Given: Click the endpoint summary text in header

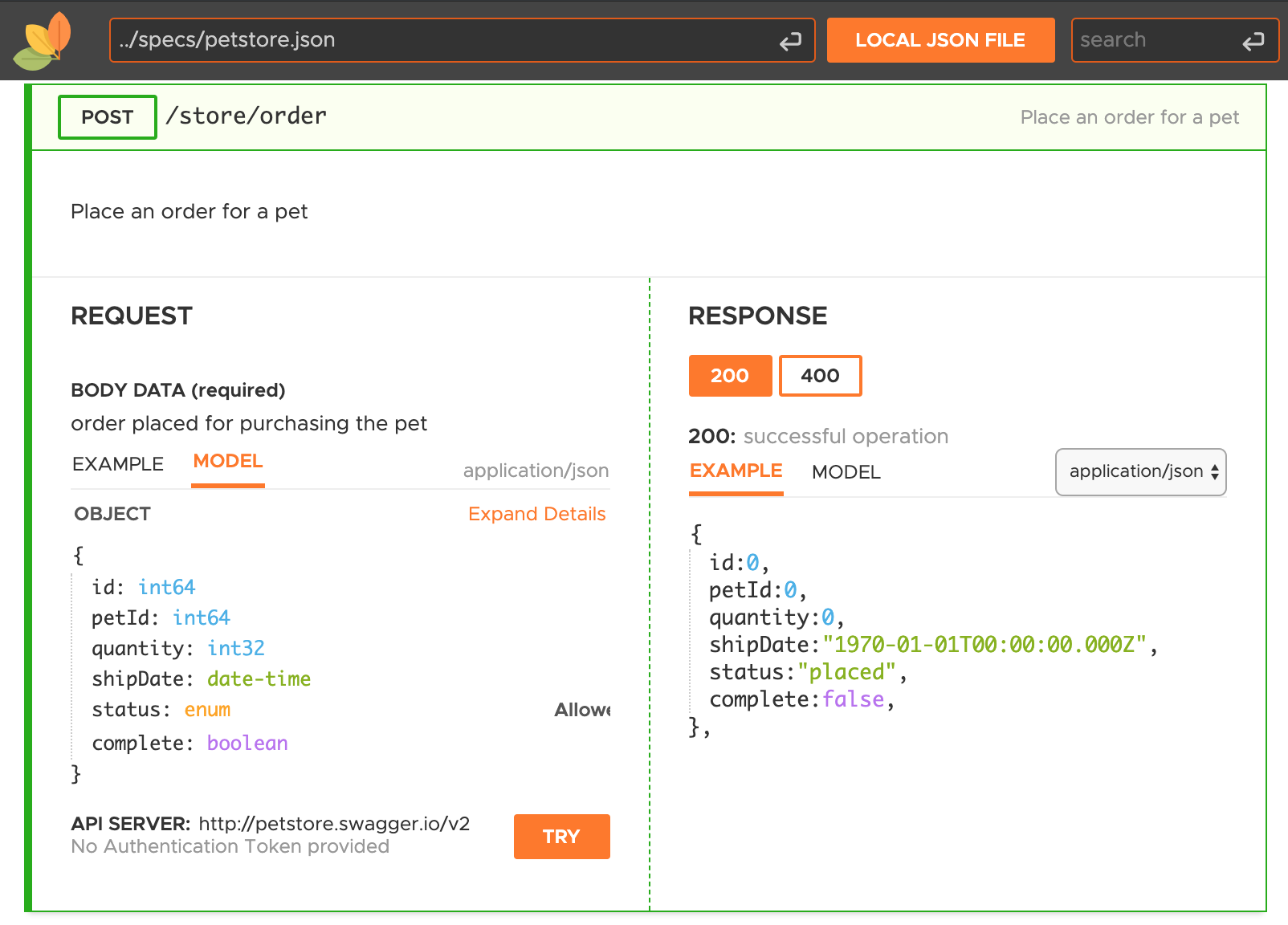Looking at the screenshot, I should click(1129, 117).
